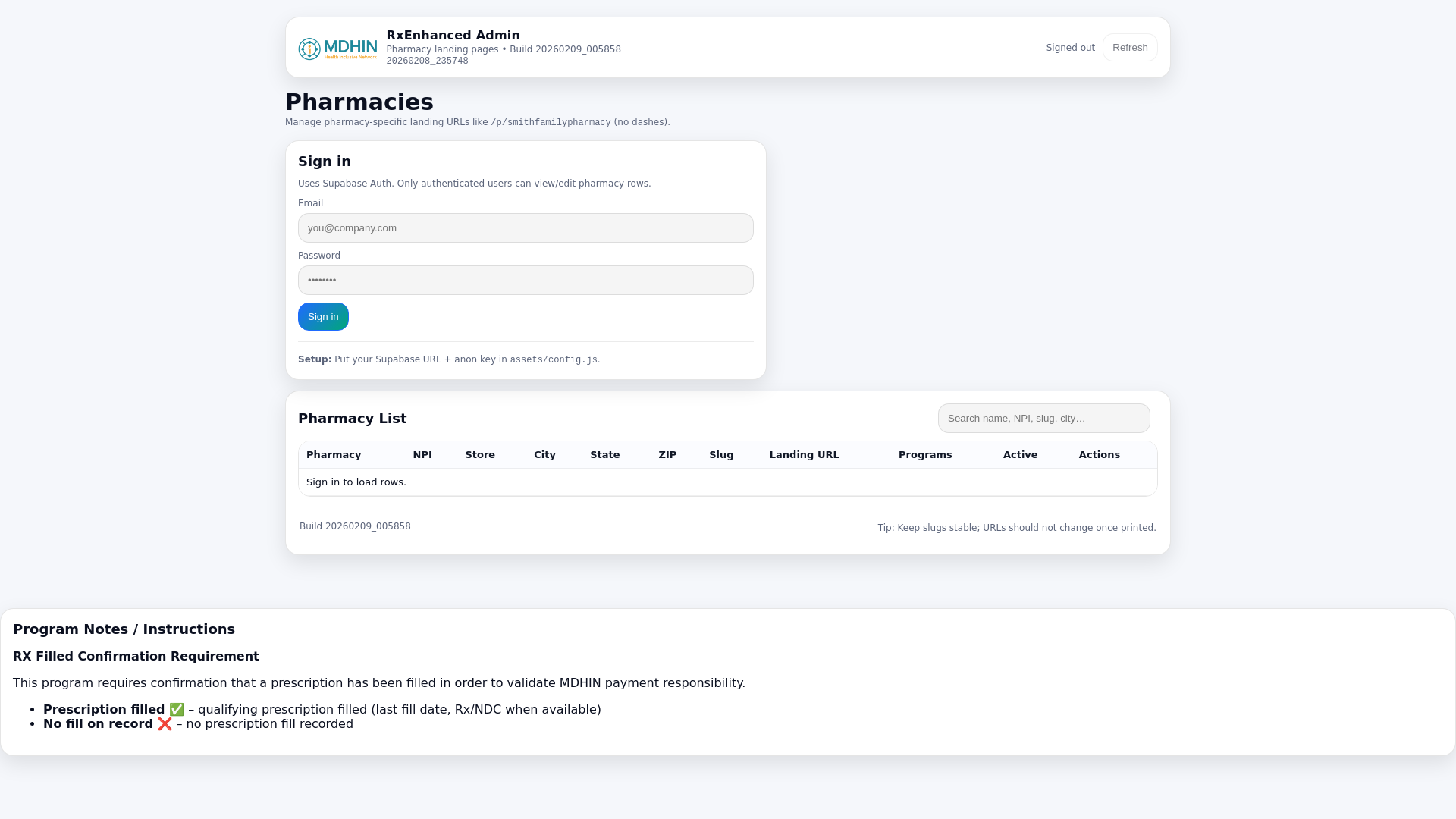Click the Pharmacy List heading

coord(352,419)
